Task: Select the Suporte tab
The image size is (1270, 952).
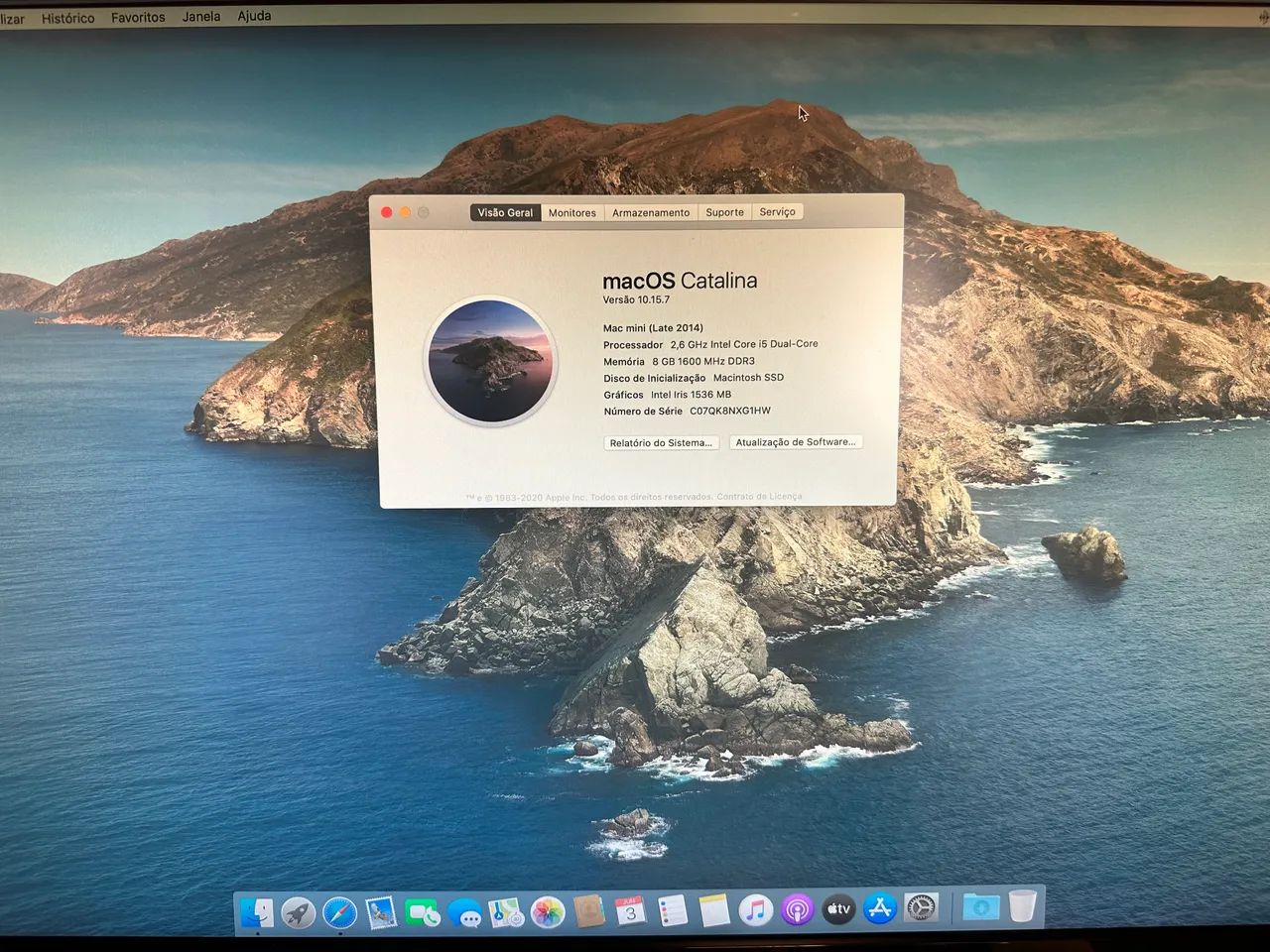Action: pos(724,212)
